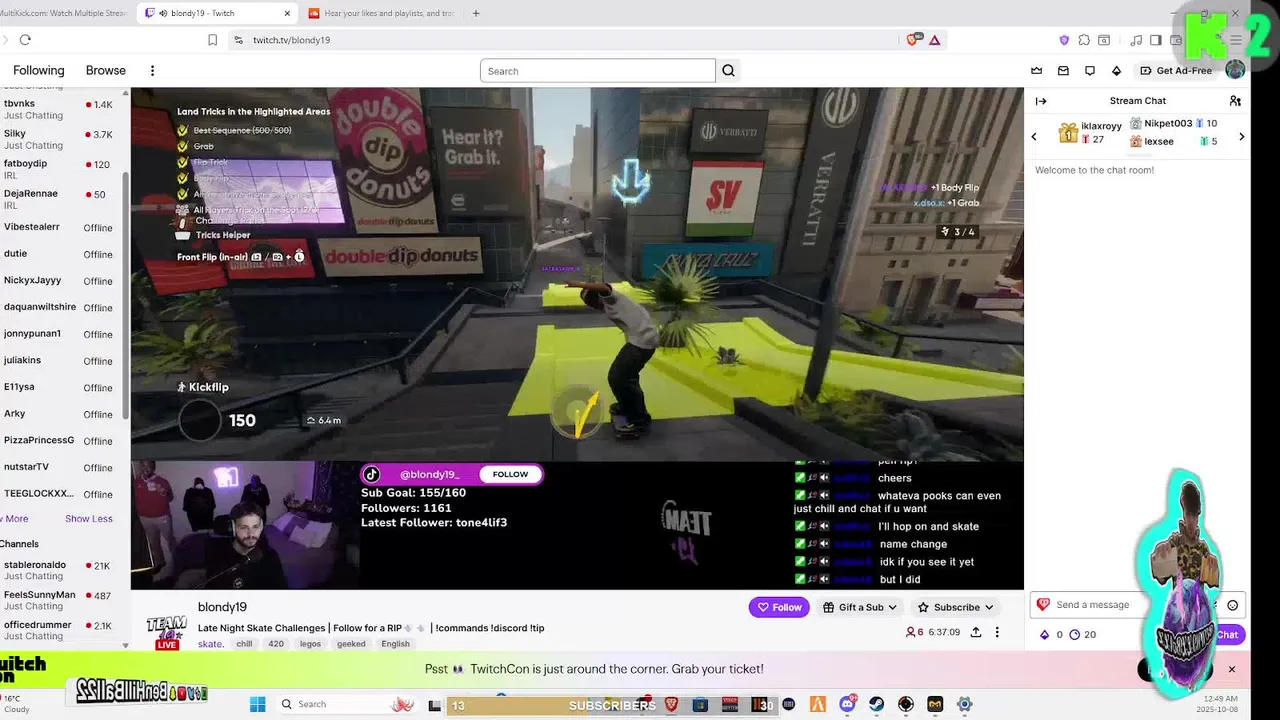Image resolution: width=1280 pixels, height=720 pixels.
Task: Share the blondy19 stream
Action: point(975,632)
